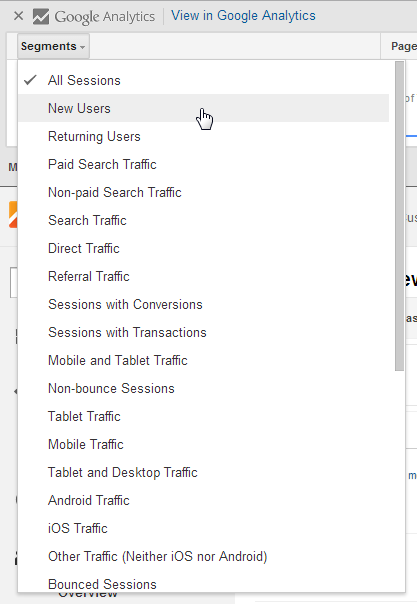Open View in Google Analytics link
The height and width of the screenshot is (604, 417).
243,16
